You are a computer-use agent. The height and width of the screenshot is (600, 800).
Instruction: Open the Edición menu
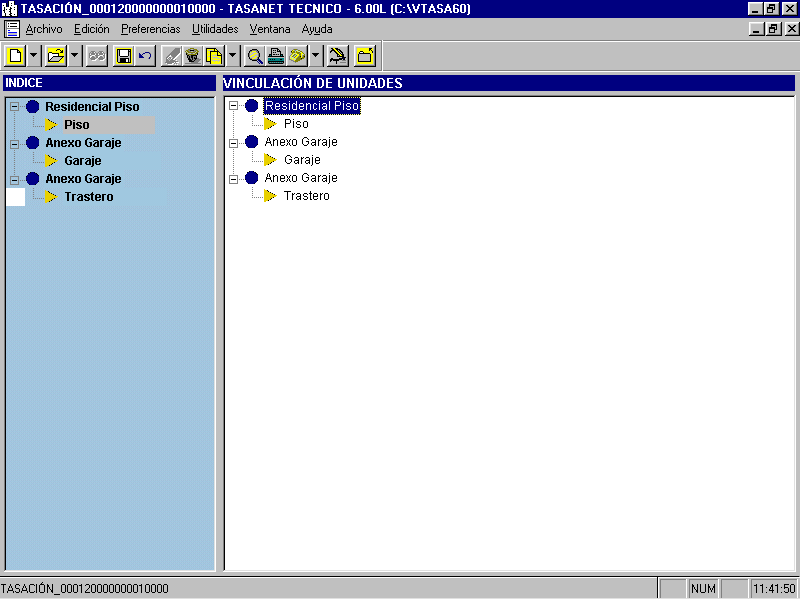pos(92,29)
